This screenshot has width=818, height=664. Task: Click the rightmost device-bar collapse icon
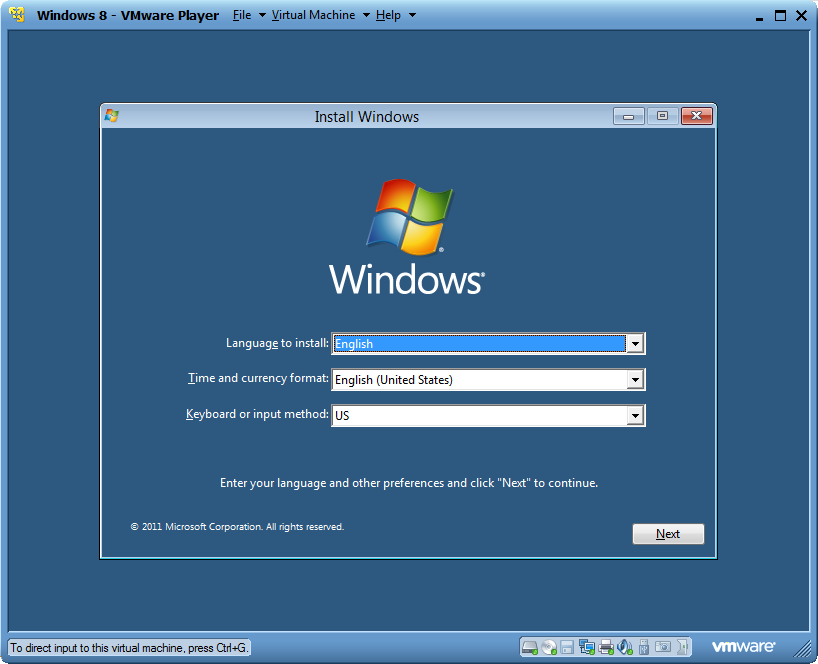click(x=682, y=647)
